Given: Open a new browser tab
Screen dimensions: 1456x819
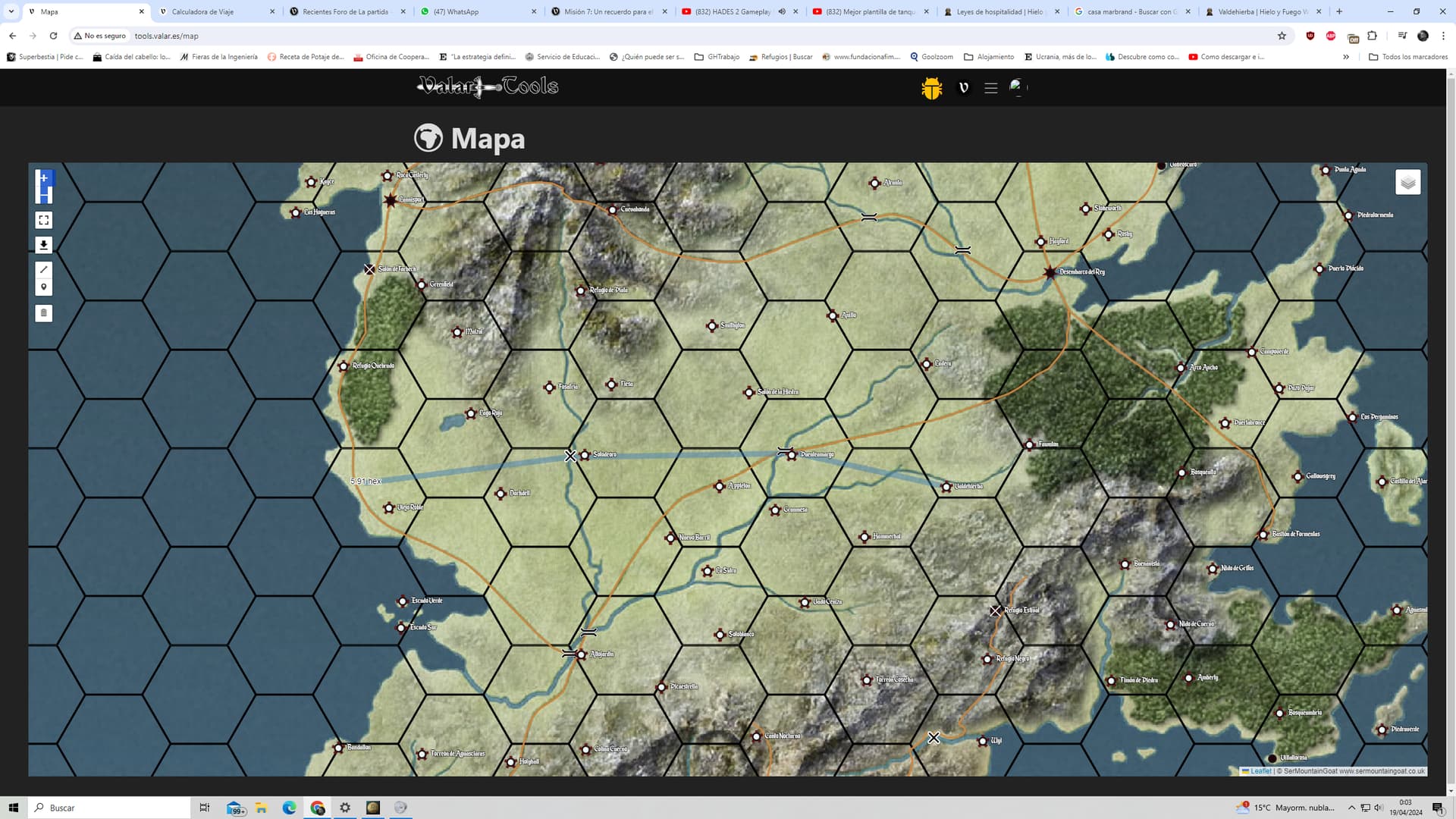Looking at the screenshot, I should pyautogui.click(x=1339, y=11).
